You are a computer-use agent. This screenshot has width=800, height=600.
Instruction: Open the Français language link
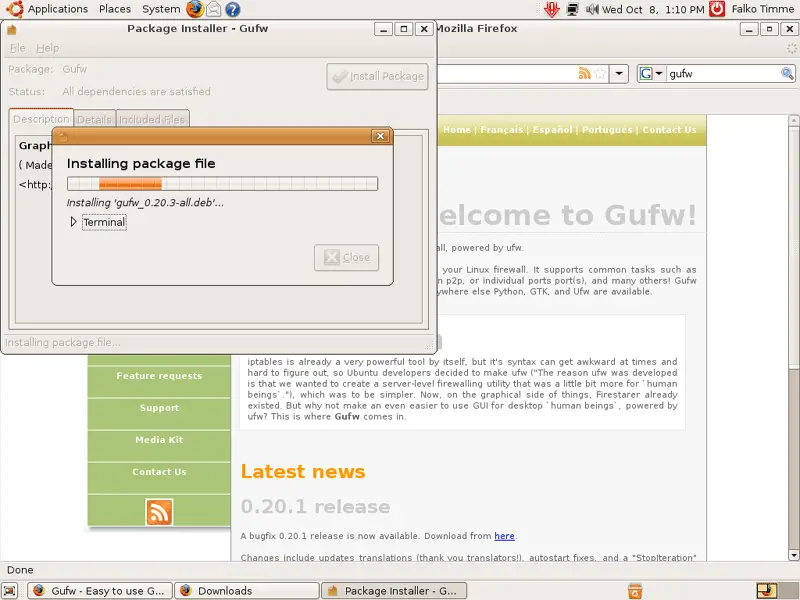[x=502, y=130]
